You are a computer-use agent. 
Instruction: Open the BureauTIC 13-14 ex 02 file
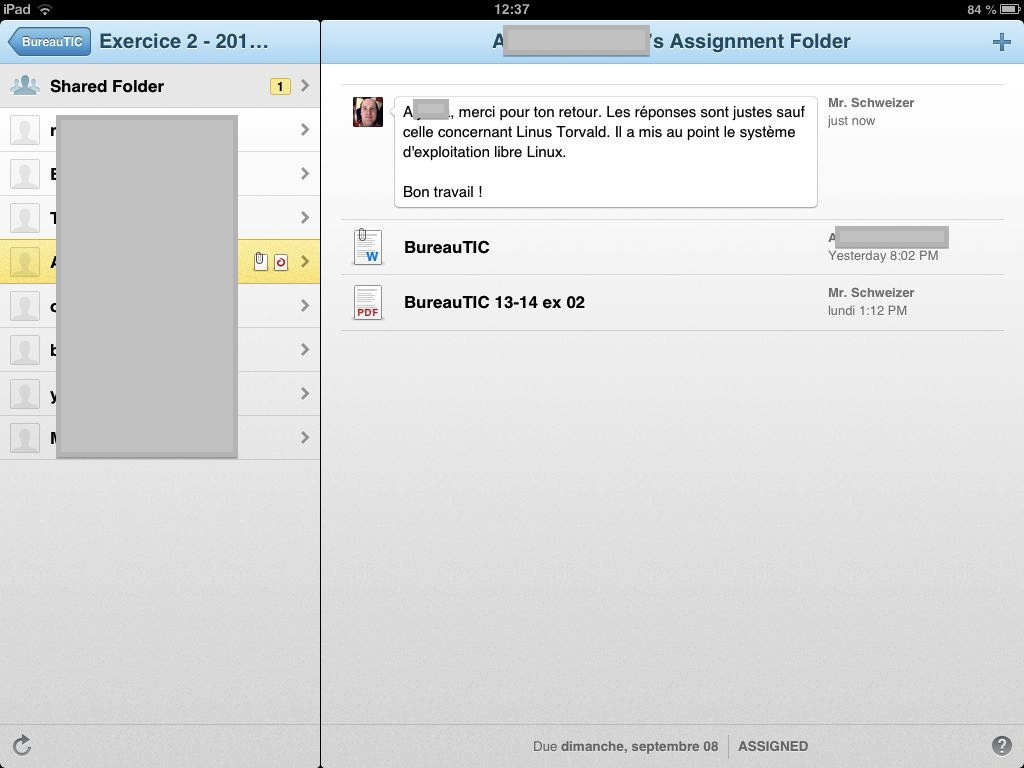(494, 302)
